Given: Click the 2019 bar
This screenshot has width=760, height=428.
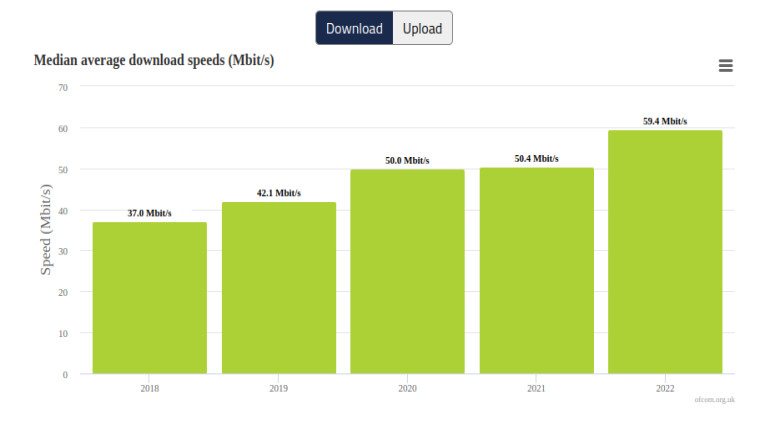Looking at the screenshot, I should [x=279, y=287].
